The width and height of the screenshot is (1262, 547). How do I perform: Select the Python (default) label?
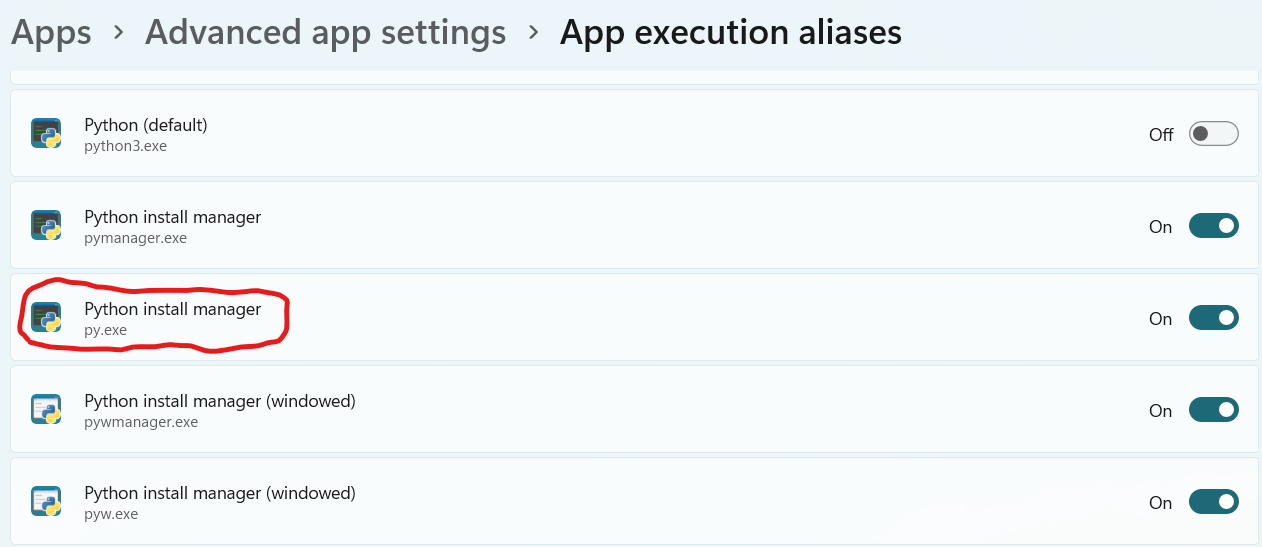(x=146, y=125)
